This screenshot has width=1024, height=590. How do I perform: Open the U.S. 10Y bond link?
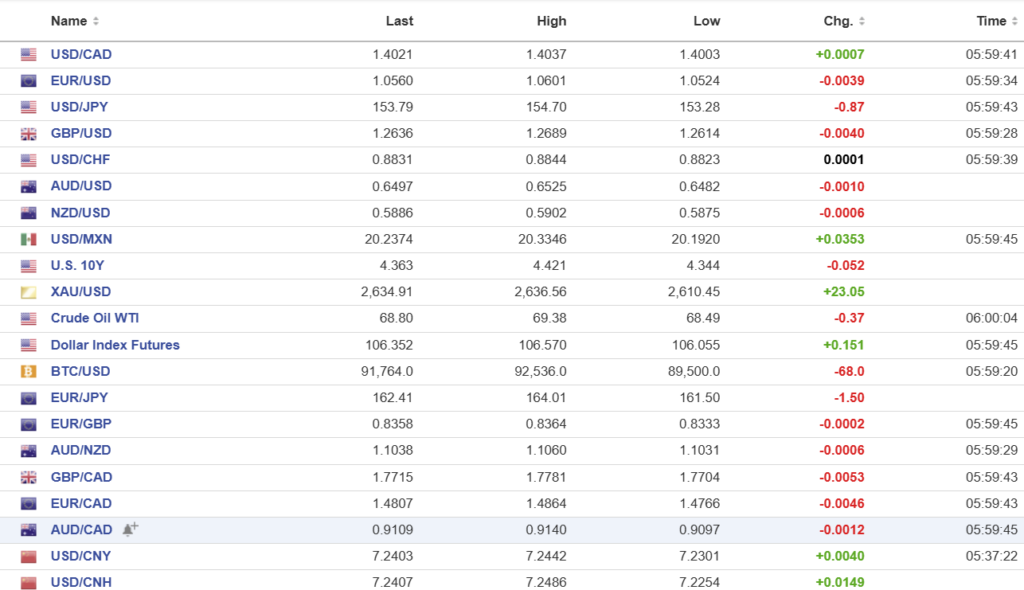[79, 265]
